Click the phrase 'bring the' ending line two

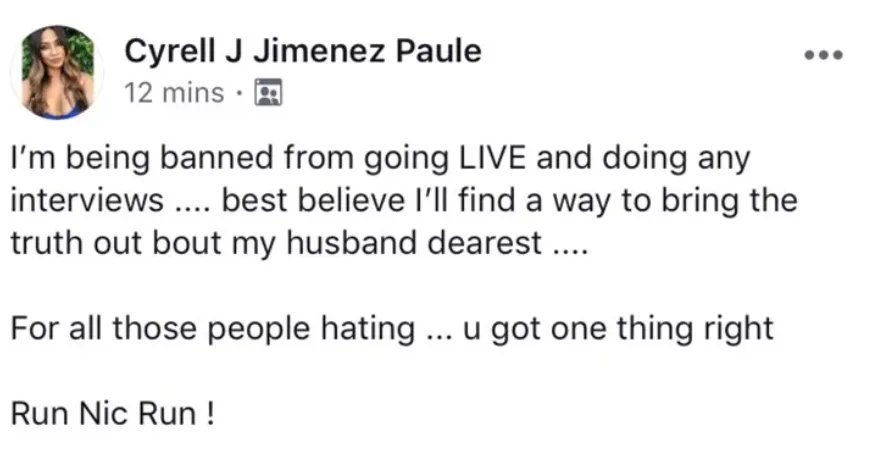[730, 201]
